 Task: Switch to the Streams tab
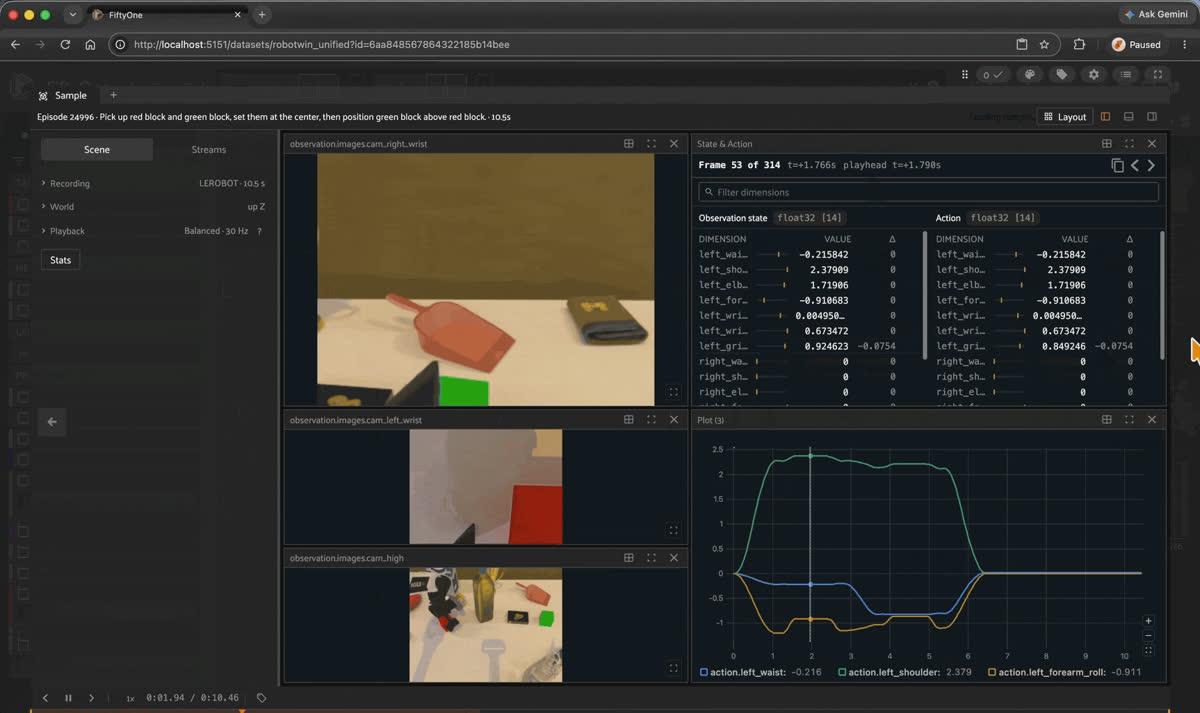(209, 149)
